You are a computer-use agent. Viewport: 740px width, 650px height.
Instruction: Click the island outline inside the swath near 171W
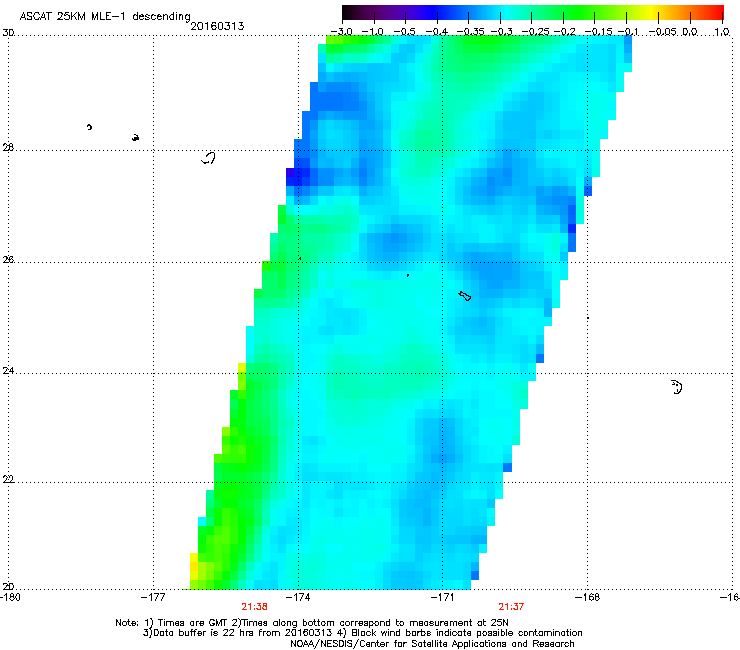coord(465,296)
